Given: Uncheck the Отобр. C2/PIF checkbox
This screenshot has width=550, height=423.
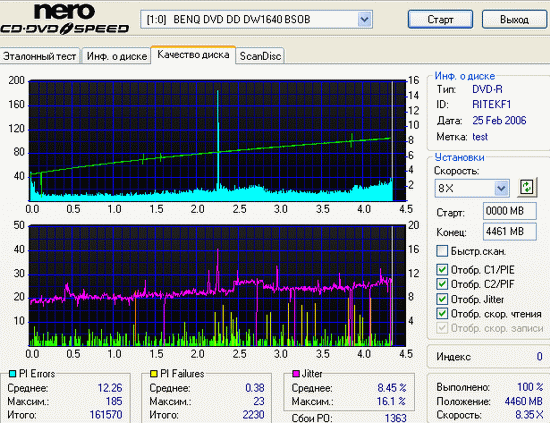Looking at the screenshot, I should point(442,284).
